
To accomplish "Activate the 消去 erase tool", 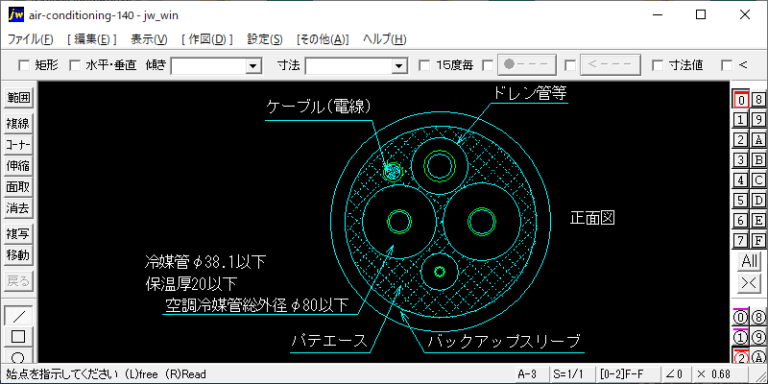I will click(x=19, y=209).
